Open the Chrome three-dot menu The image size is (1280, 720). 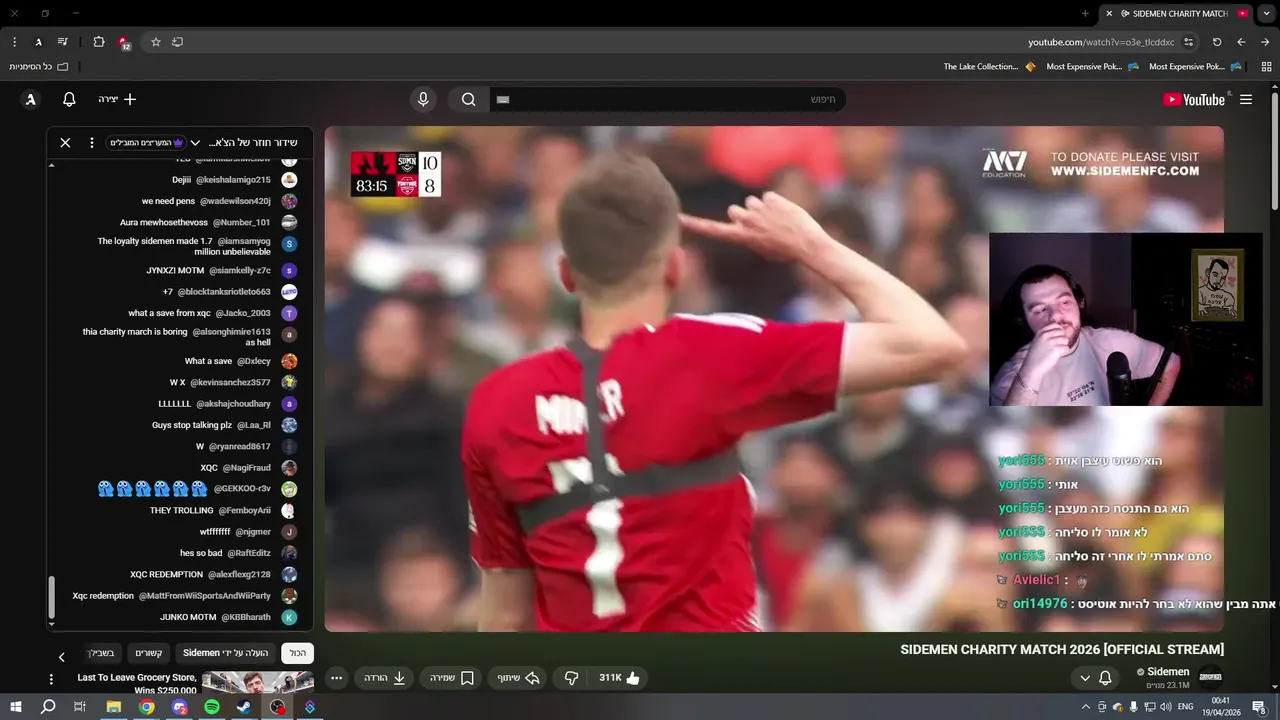[x=14, y=42]
